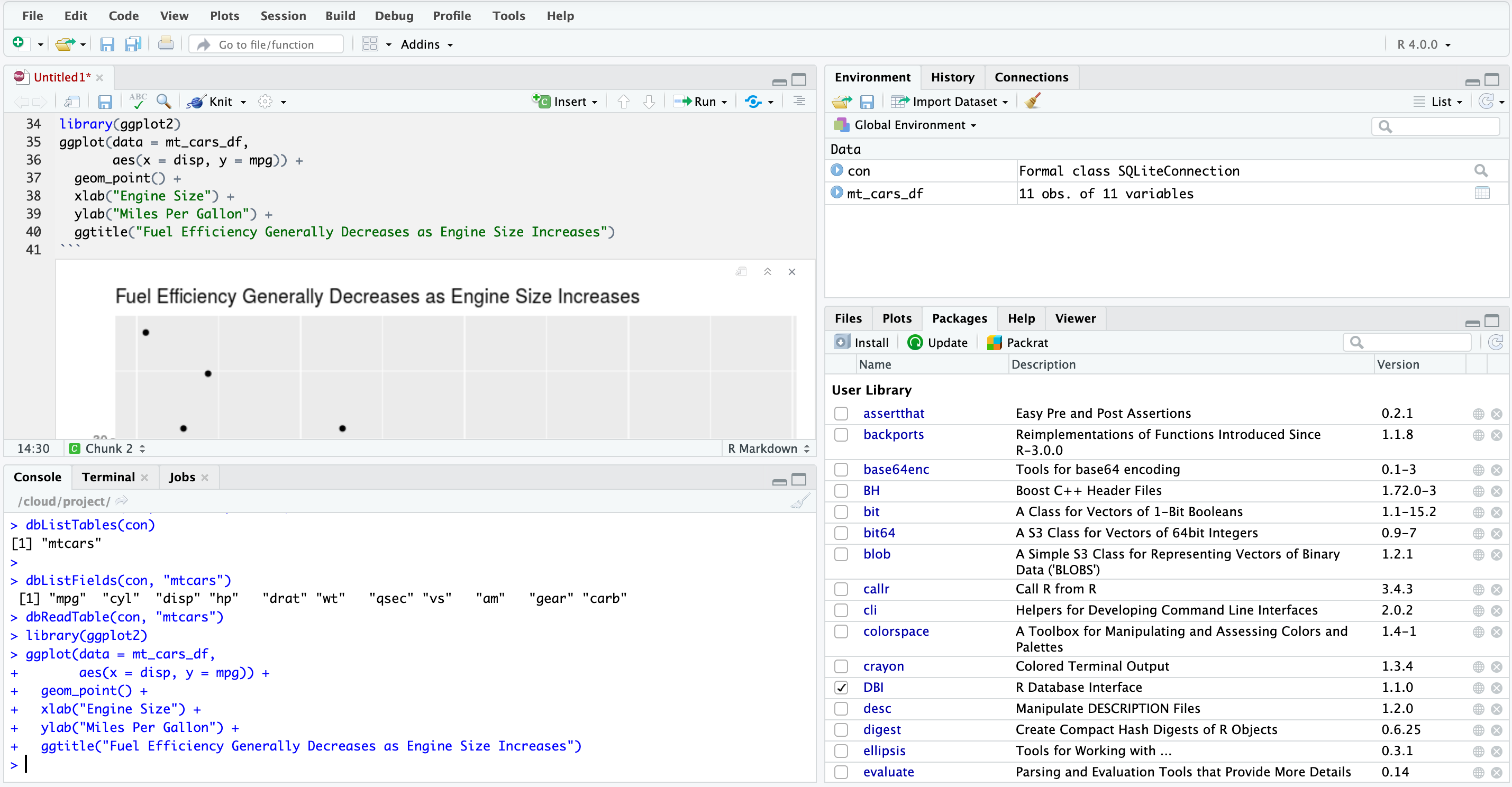Select the History tab in environment panel
This screenshot has width=1512, height=787.
coord(951,77)
